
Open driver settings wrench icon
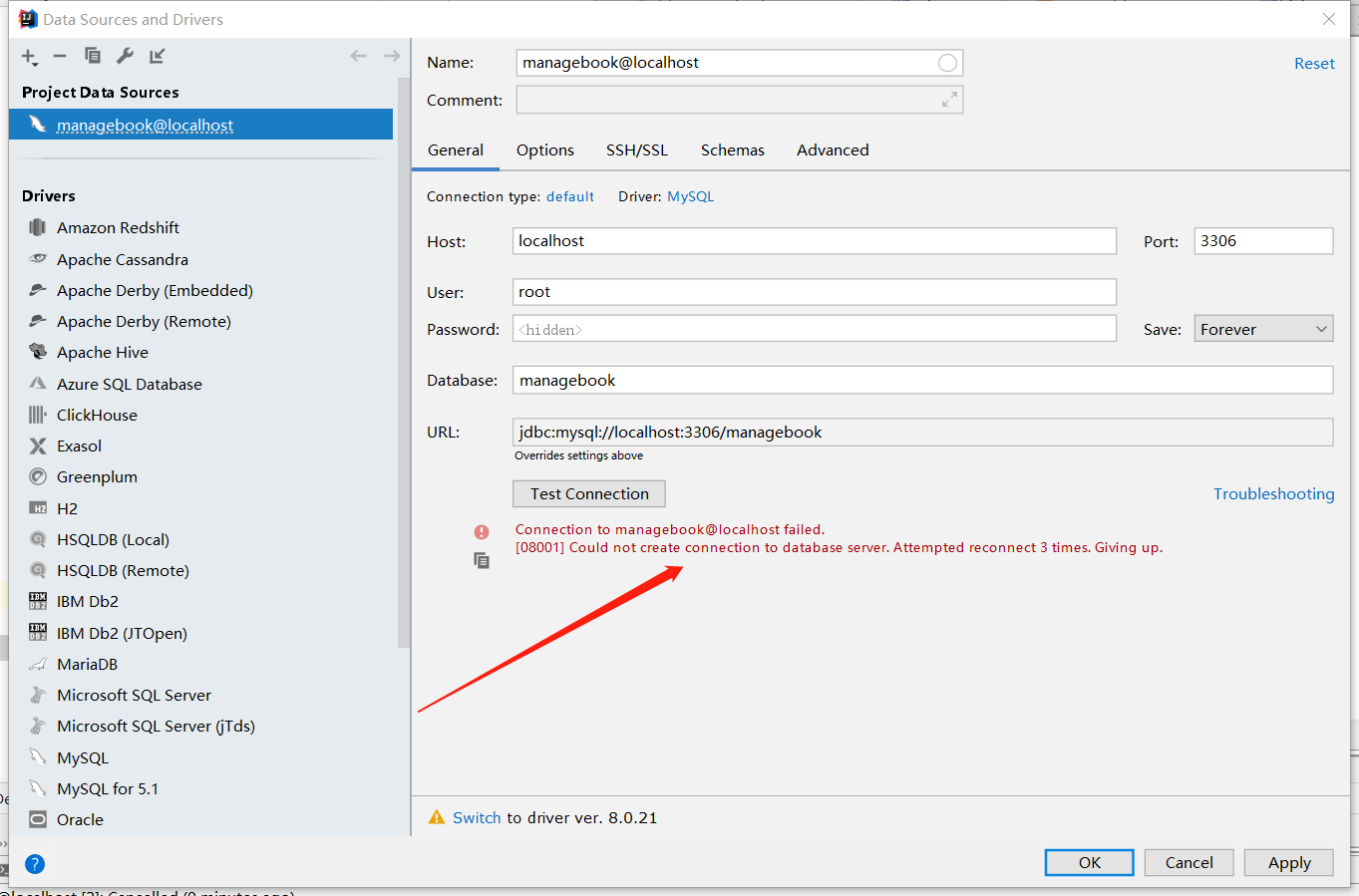125,56
